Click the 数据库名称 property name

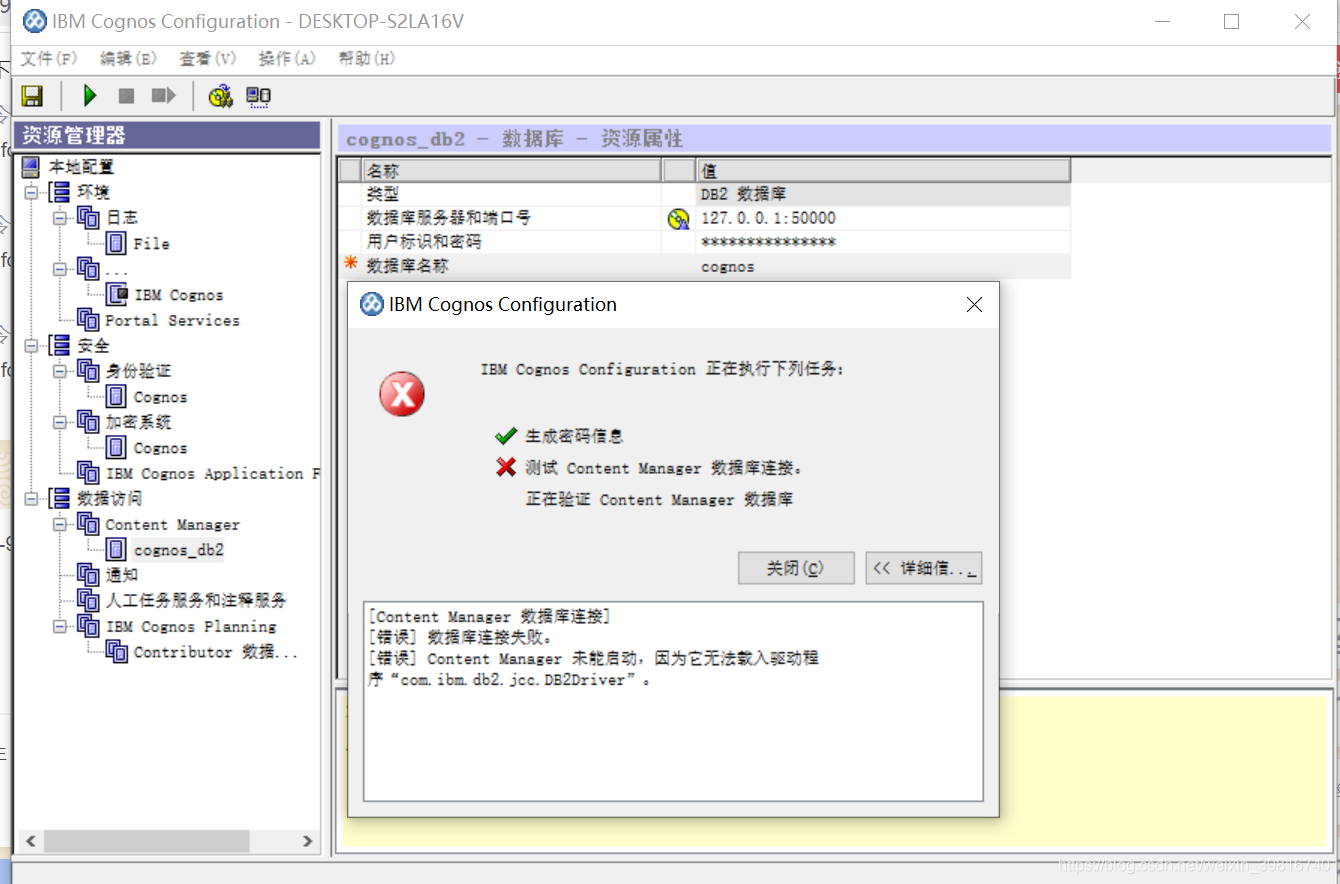[408, 267]
